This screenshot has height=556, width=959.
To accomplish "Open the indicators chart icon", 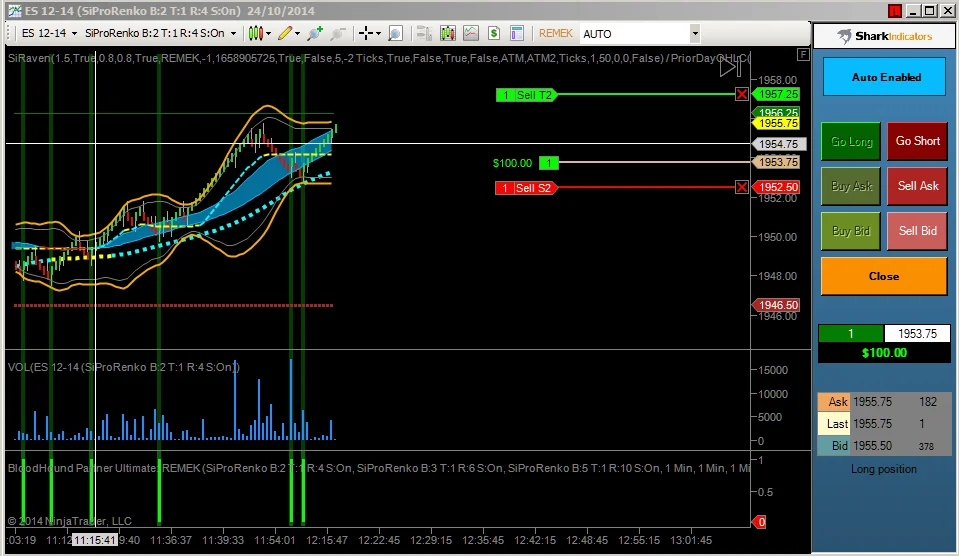I will [x=471, y=33].
